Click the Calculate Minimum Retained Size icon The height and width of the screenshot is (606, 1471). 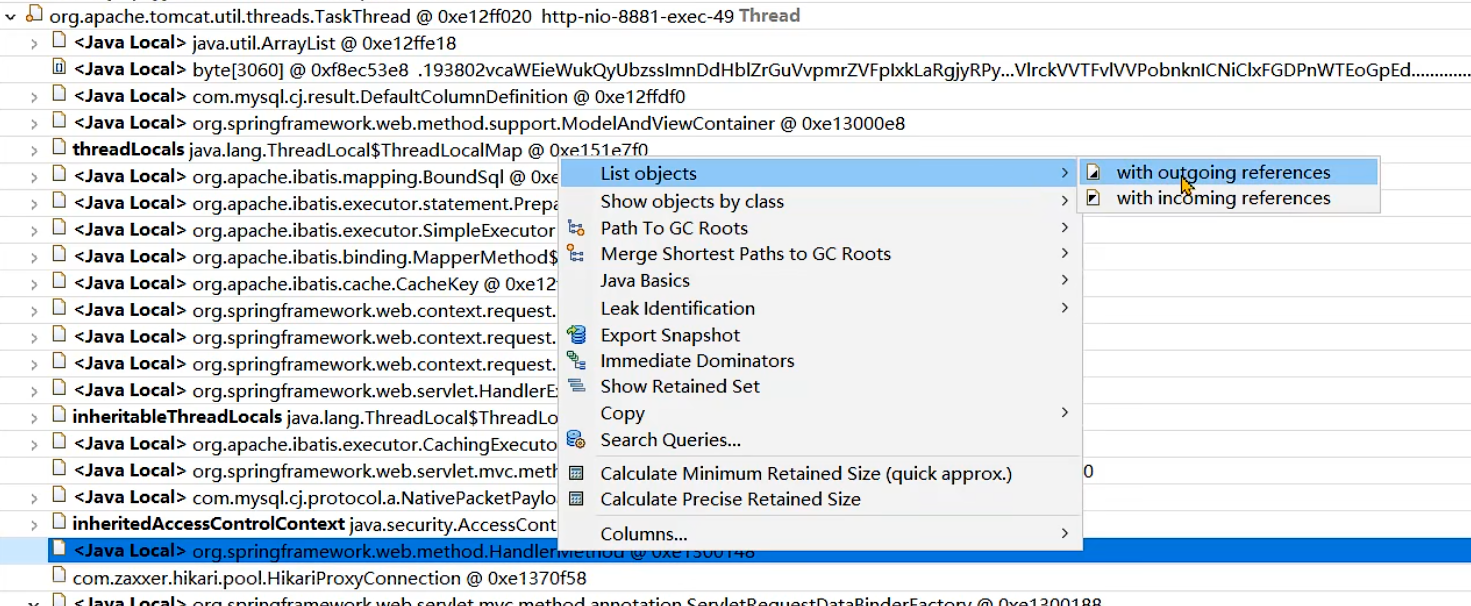pos(576,474)
